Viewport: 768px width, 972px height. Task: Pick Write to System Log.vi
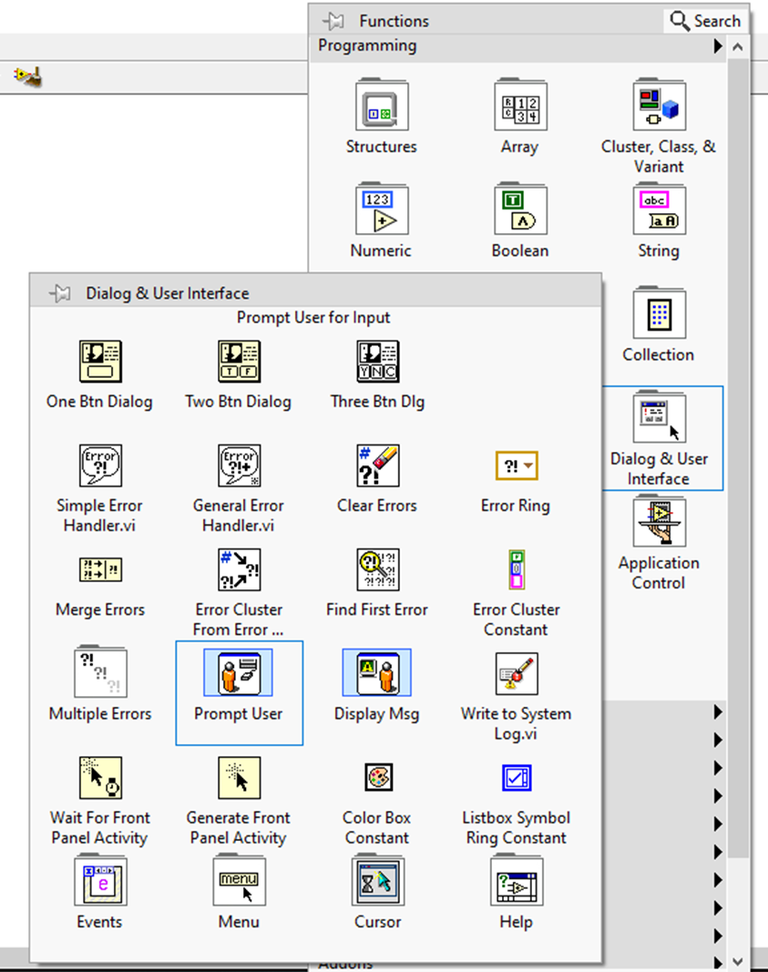pyautogui.click(x=516, y=674)
